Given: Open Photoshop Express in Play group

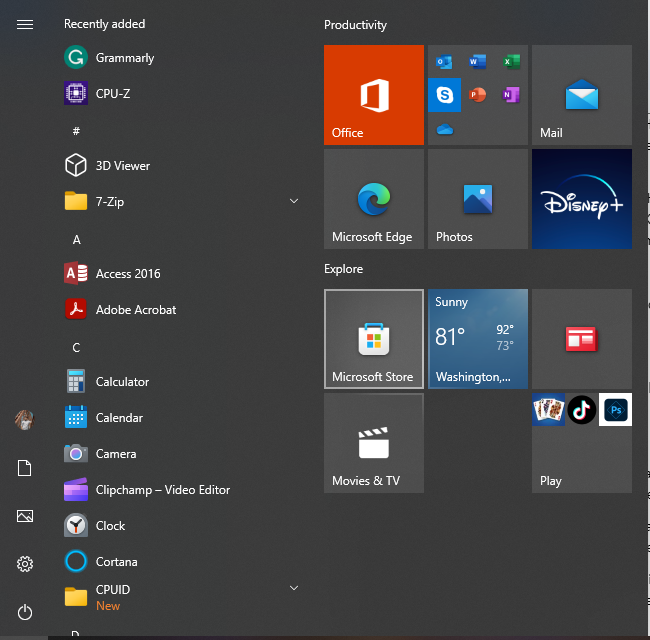Looking at the screenshot, I should pos(616,410).
